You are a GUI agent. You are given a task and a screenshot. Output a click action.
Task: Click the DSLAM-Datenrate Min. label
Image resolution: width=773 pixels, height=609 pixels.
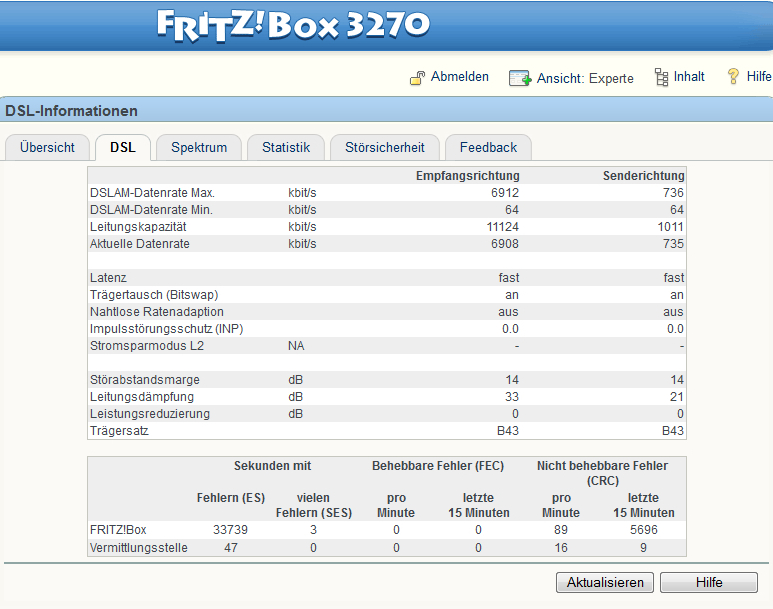(151, 210)
